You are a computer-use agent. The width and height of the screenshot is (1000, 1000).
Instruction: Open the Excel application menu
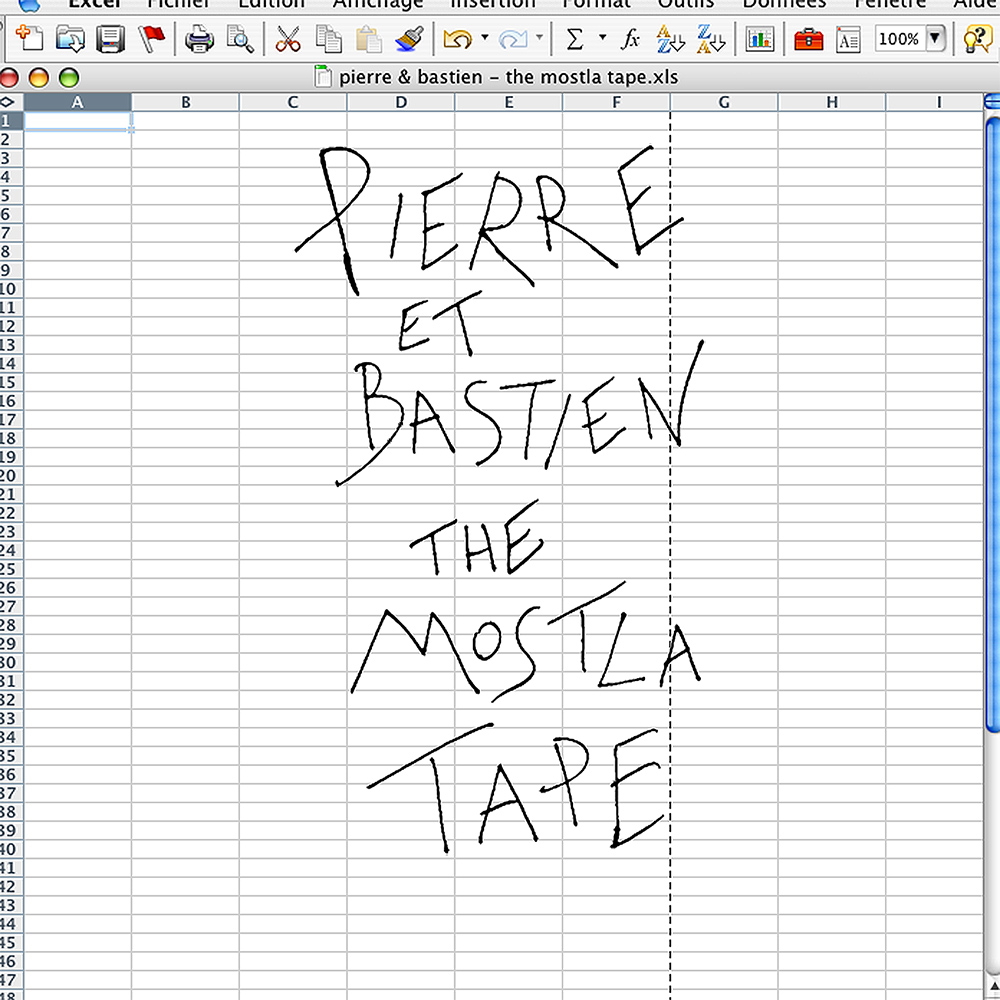[94, 3]
